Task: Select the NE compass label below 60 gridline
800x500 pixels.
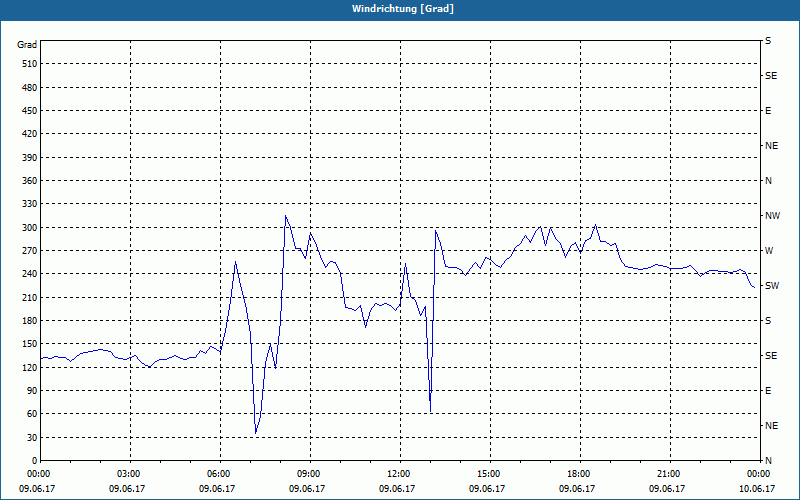Action: tap(771, 426)
